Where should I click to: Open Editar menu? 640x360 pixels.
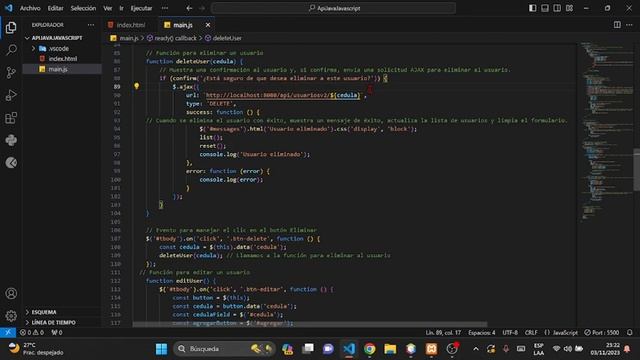[x=56, y=8]
